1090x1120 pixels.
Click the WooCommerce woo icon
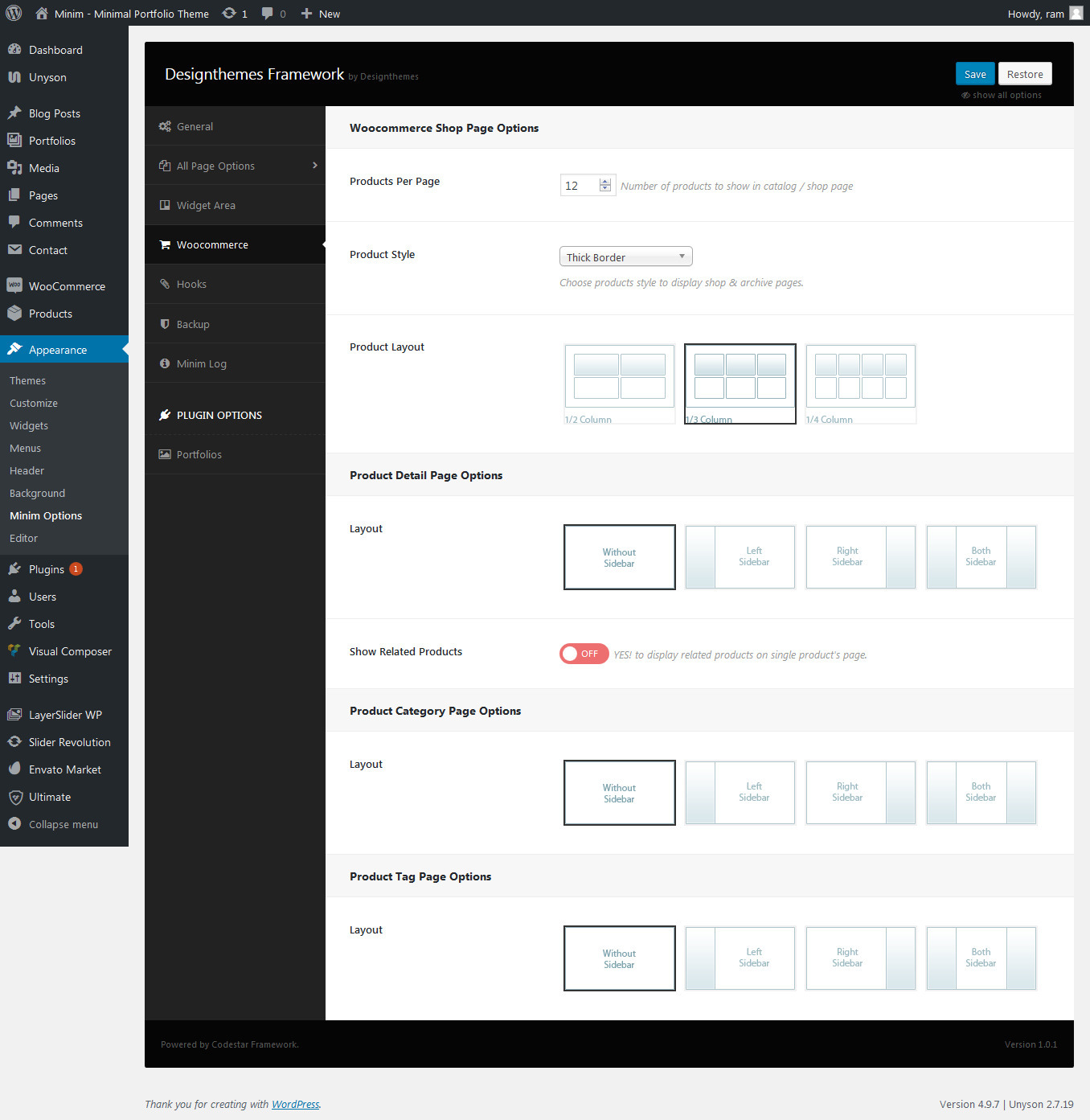click(14, 285)
